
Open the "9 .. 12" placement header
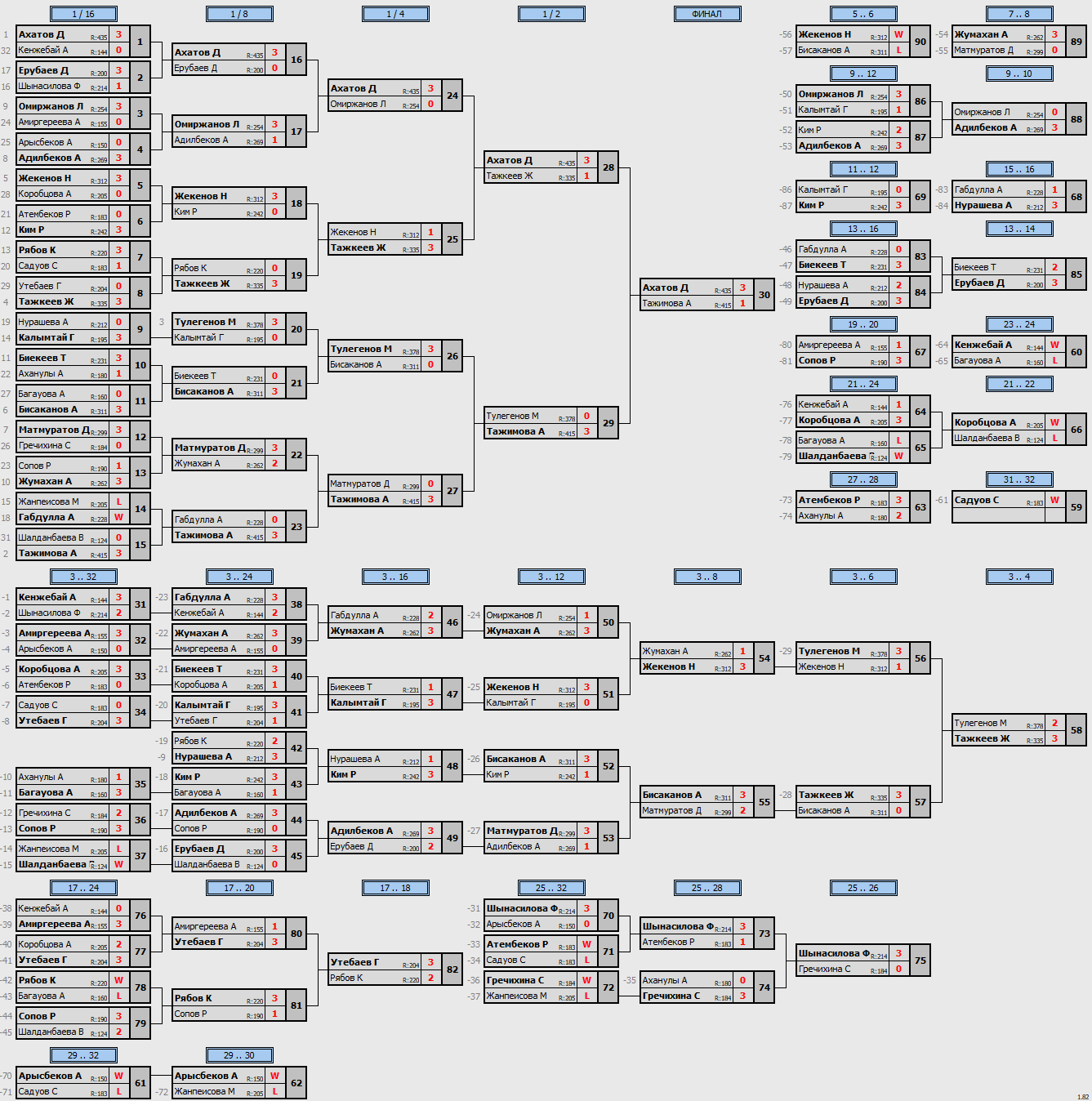point(863,74)
